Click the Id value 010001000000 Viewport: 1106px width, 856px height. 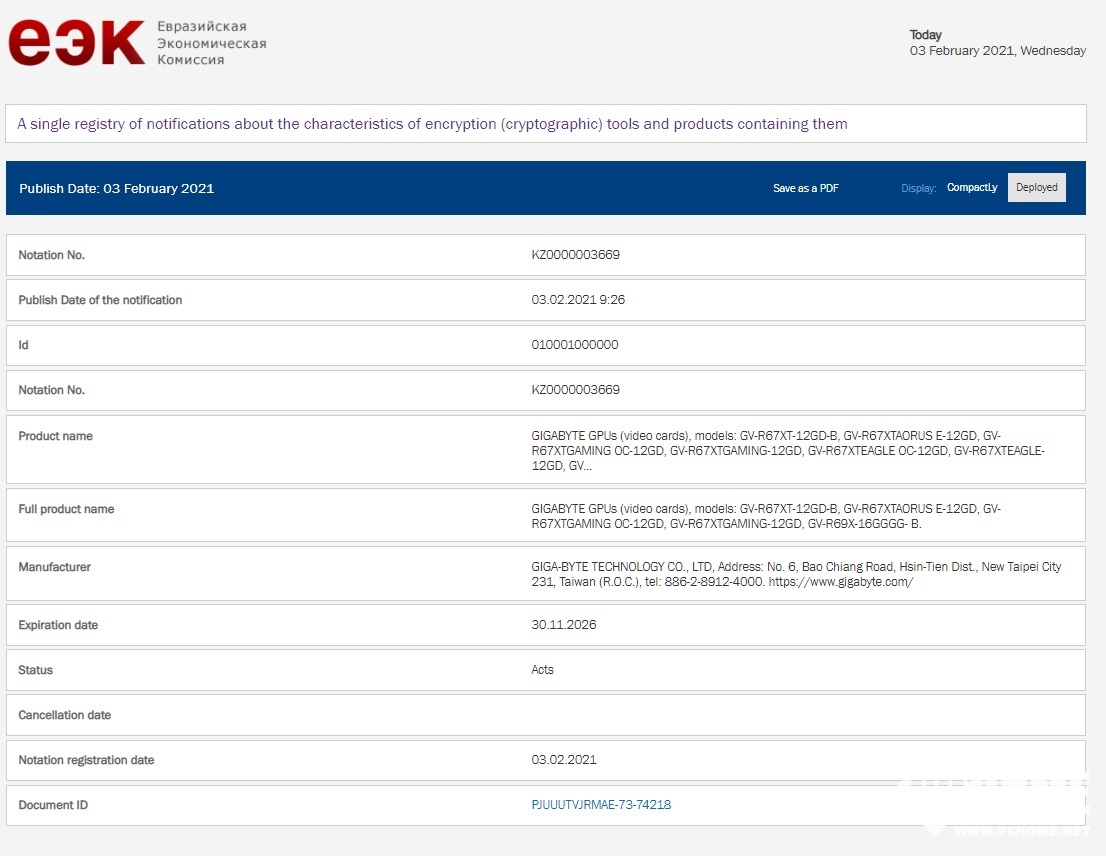(x=575, y=345)
